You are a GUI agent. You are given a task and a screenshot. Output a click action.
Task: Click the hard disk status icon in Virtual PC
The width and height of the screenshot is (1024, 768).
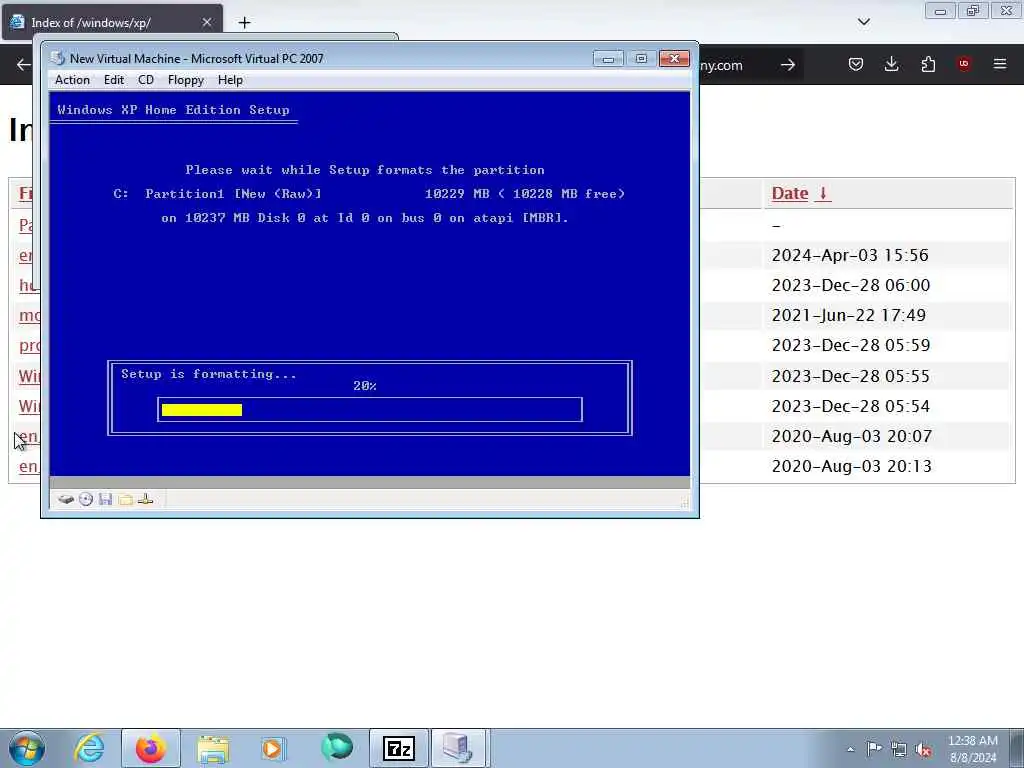click(66, 500)
